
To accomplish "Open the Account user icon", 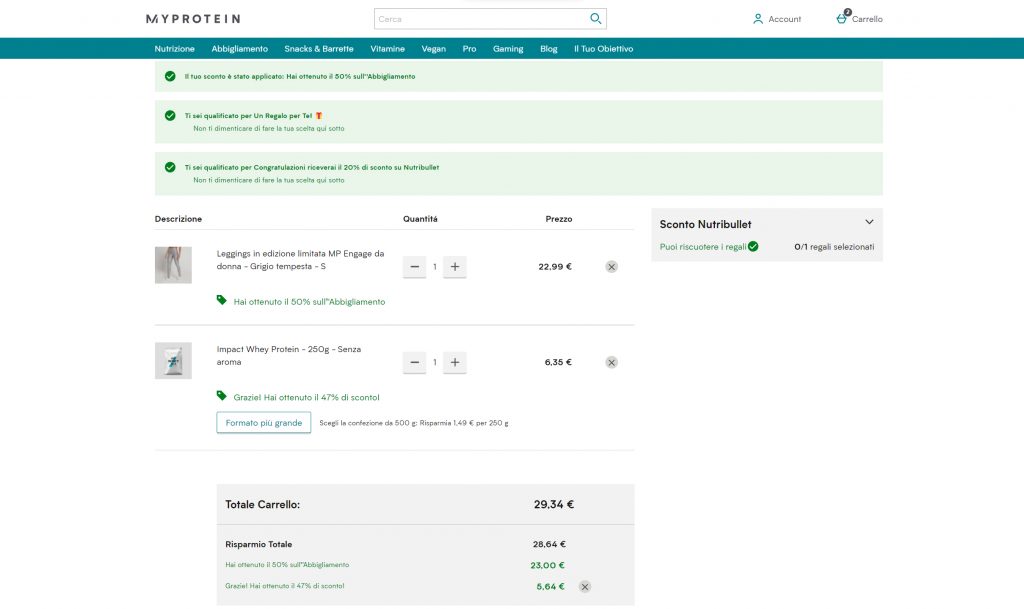I will 758,19.
